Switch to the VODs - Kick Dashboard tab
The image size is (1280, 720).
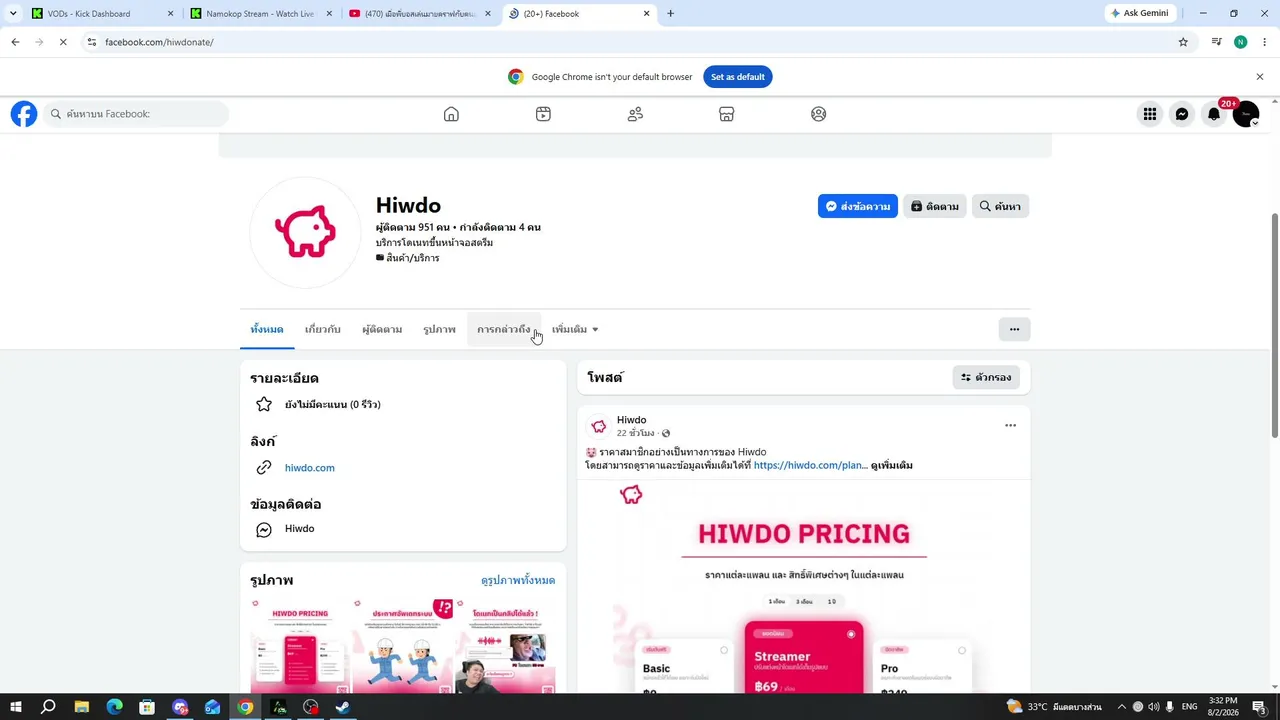(x=103, y=14)
